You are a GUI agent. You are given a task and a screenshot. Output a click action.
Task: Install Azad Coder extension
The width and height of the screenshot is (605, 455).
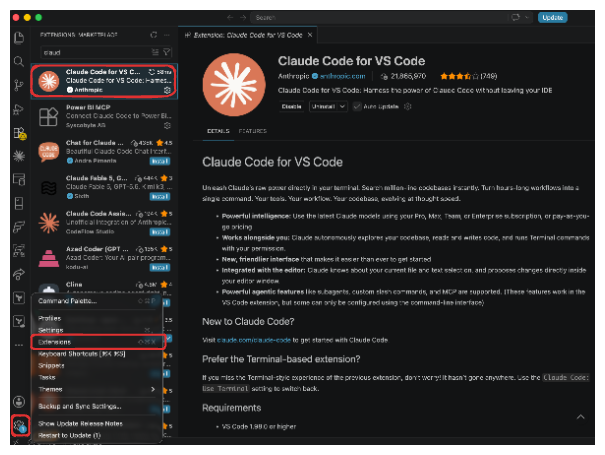(x=160, y=267)
